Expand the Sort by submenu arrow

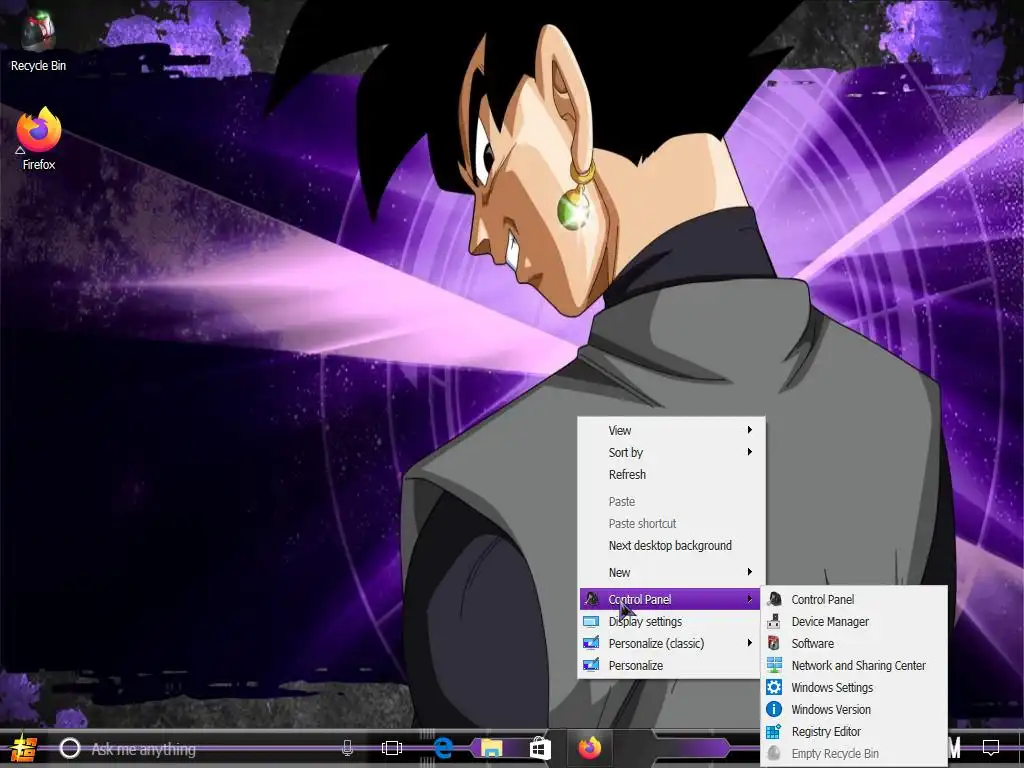click(x=750, y=452)
